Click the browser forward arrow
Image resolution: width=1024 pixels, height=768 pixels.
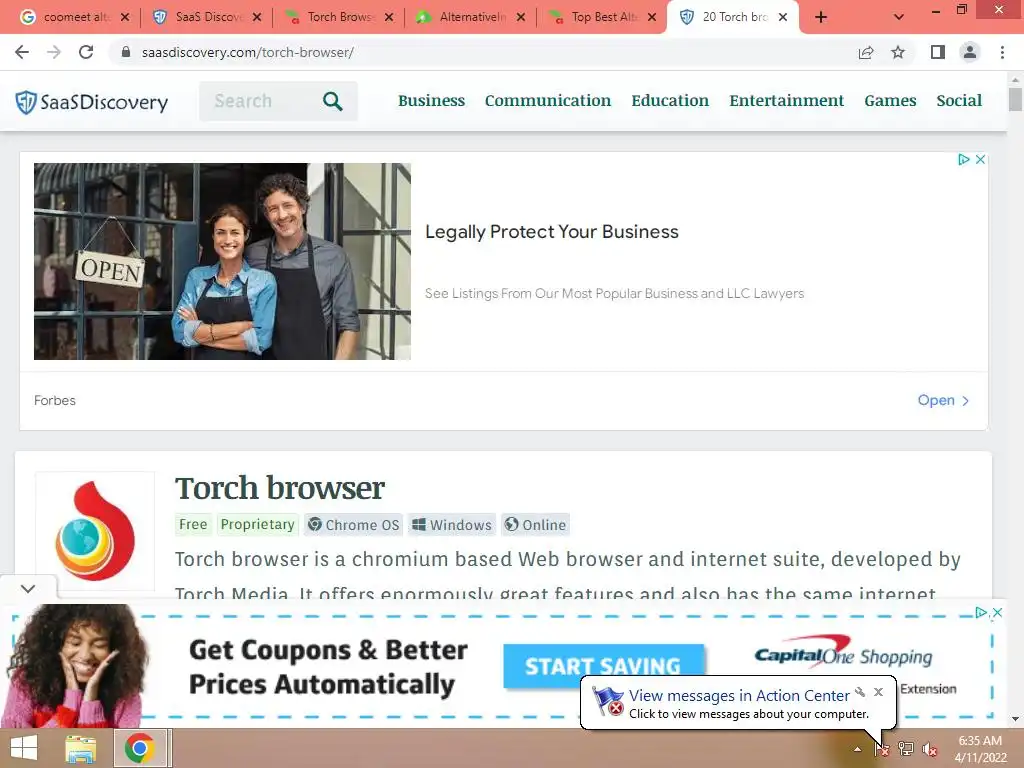(54, 52)
